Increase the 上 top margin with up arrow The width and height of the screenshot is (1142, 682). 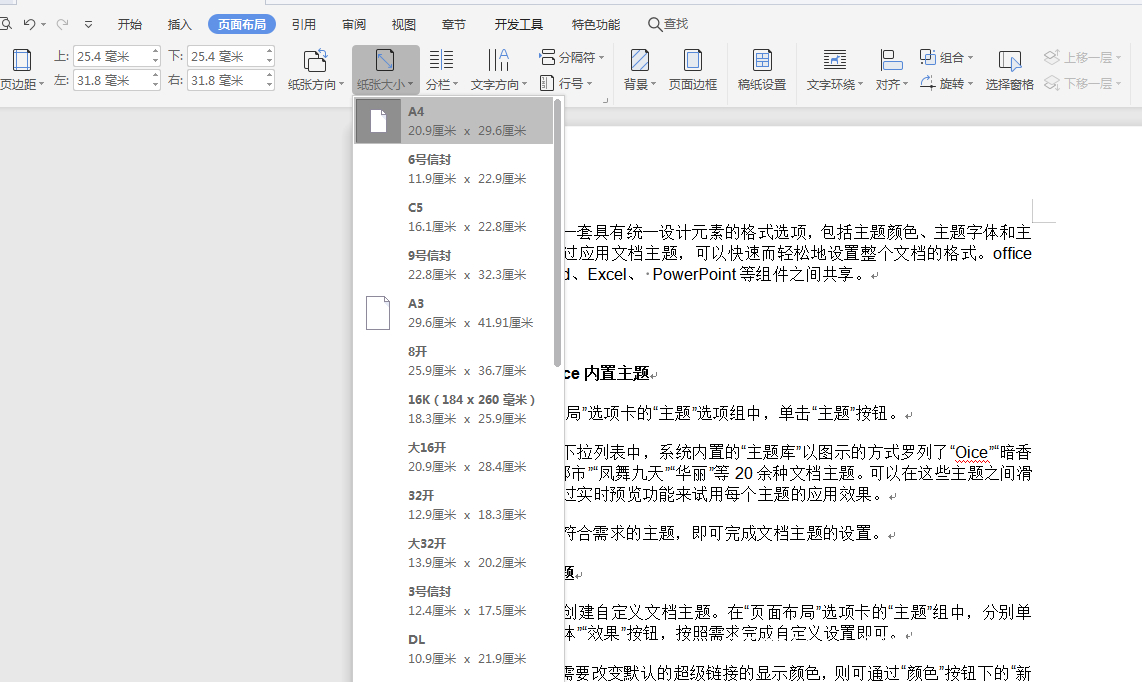click(155, 52)
